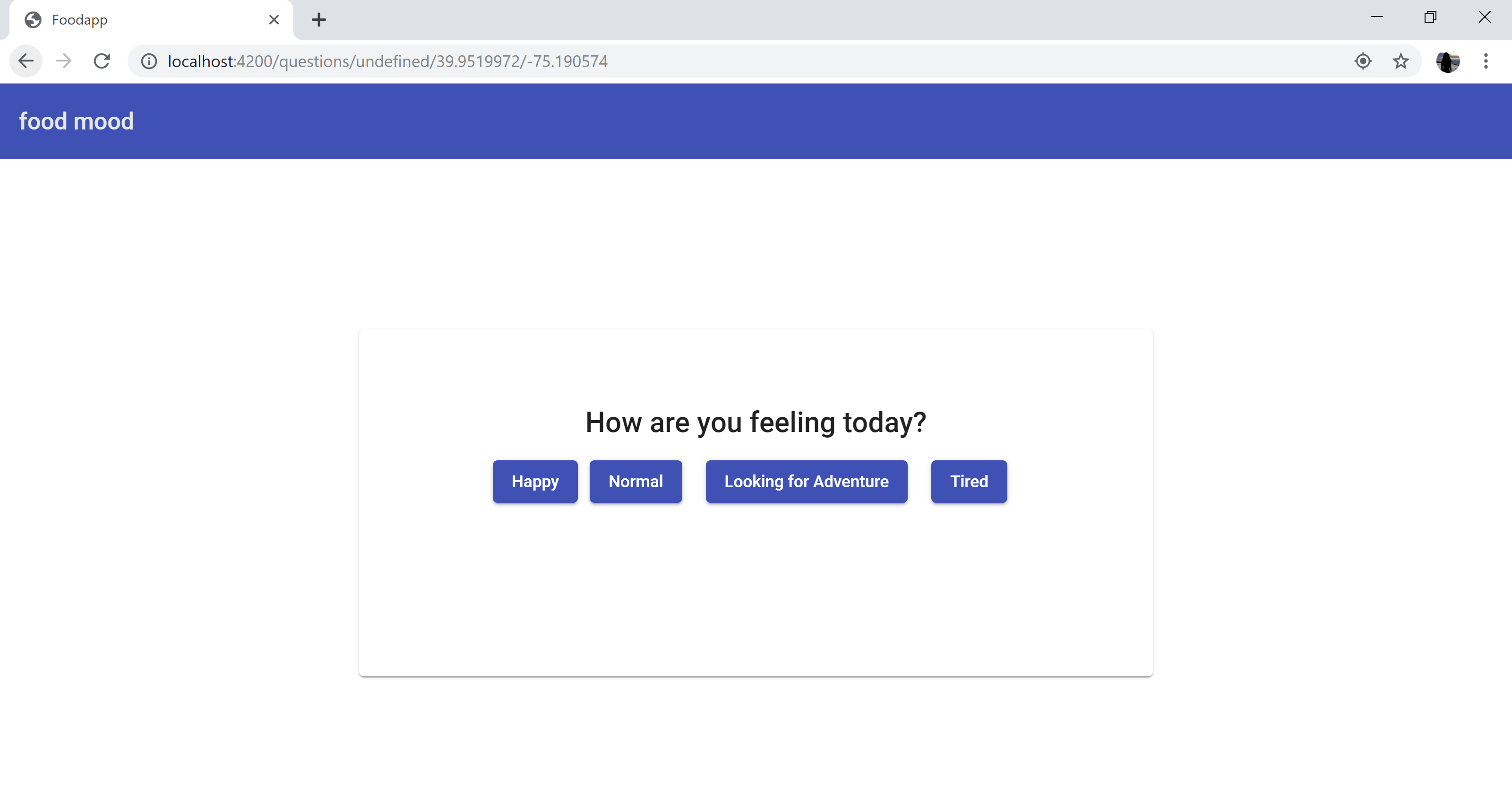Click the forward navigation arrow
The height and width of the screenshot is (802, 1512).
64,61
